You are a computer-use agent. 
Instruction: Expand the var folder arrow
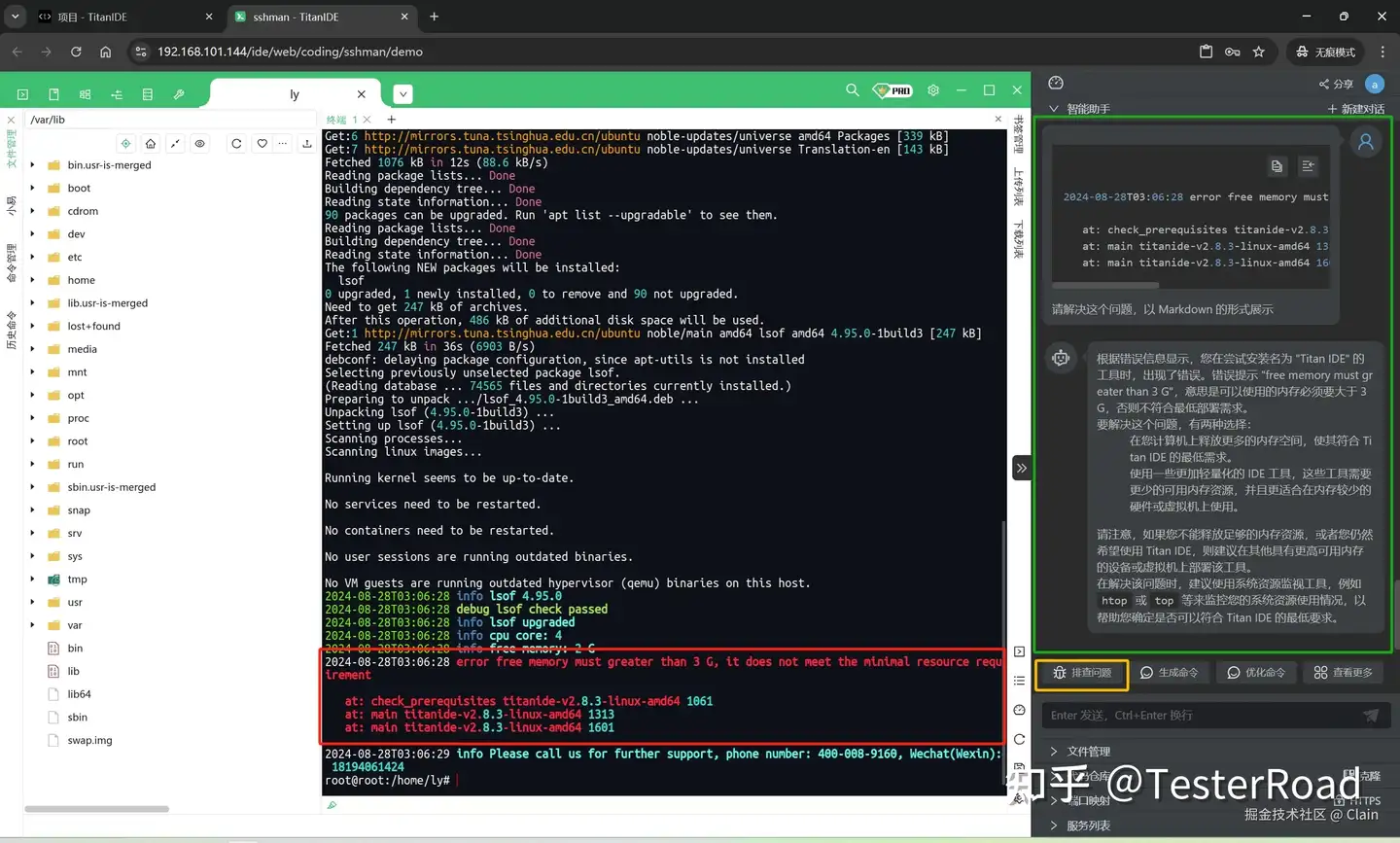pyautogui.click(x=32, y=625)
